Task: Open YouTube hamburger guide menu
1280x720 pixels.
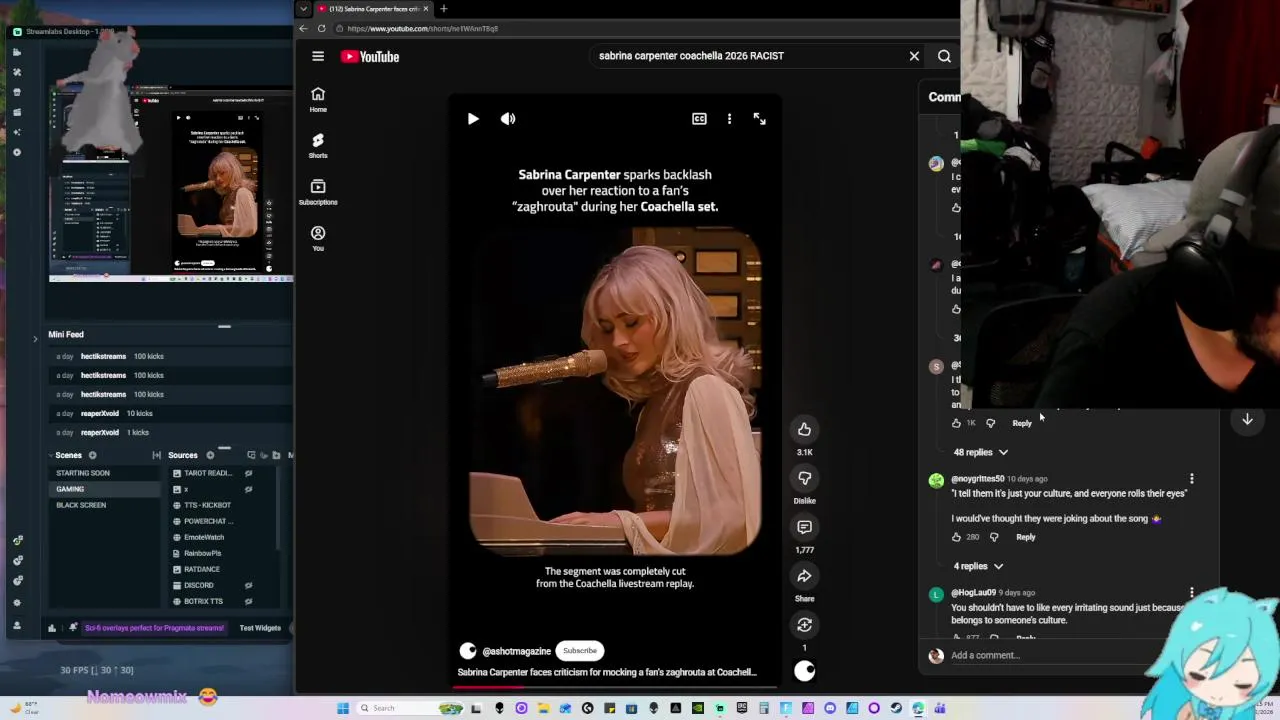Action: [318, 57]
